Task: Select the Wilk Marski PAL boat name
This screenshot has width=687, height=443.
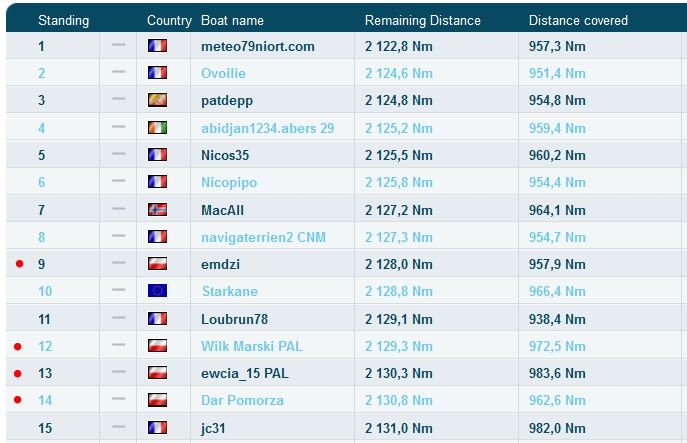Action: 251,346
